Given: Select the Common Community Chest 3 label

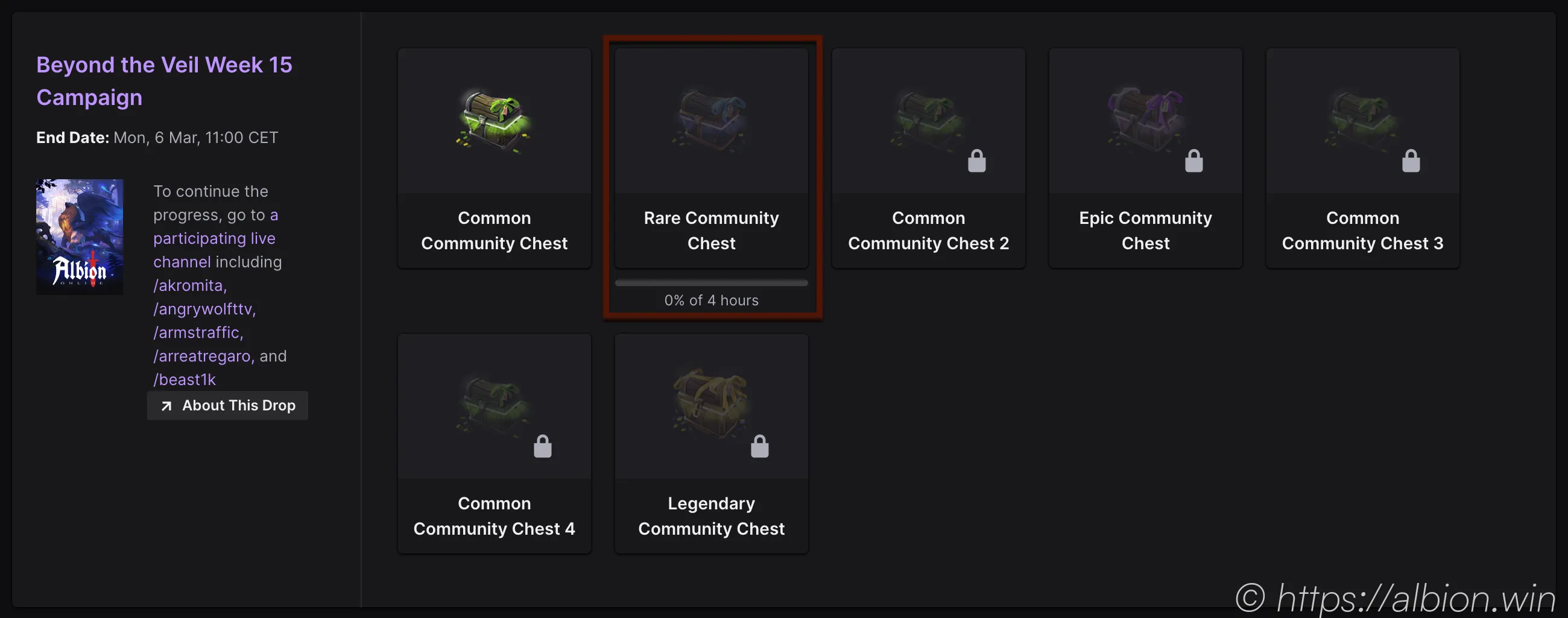Looking at the screenshot, I should (x=1362, y=231).
